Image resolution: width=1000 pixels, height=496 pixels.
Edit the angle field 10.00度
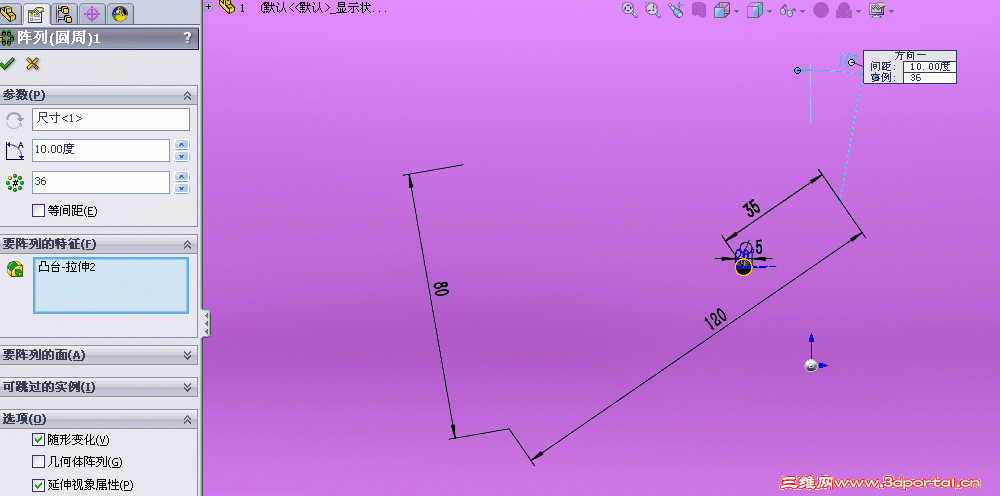point(101,150)
